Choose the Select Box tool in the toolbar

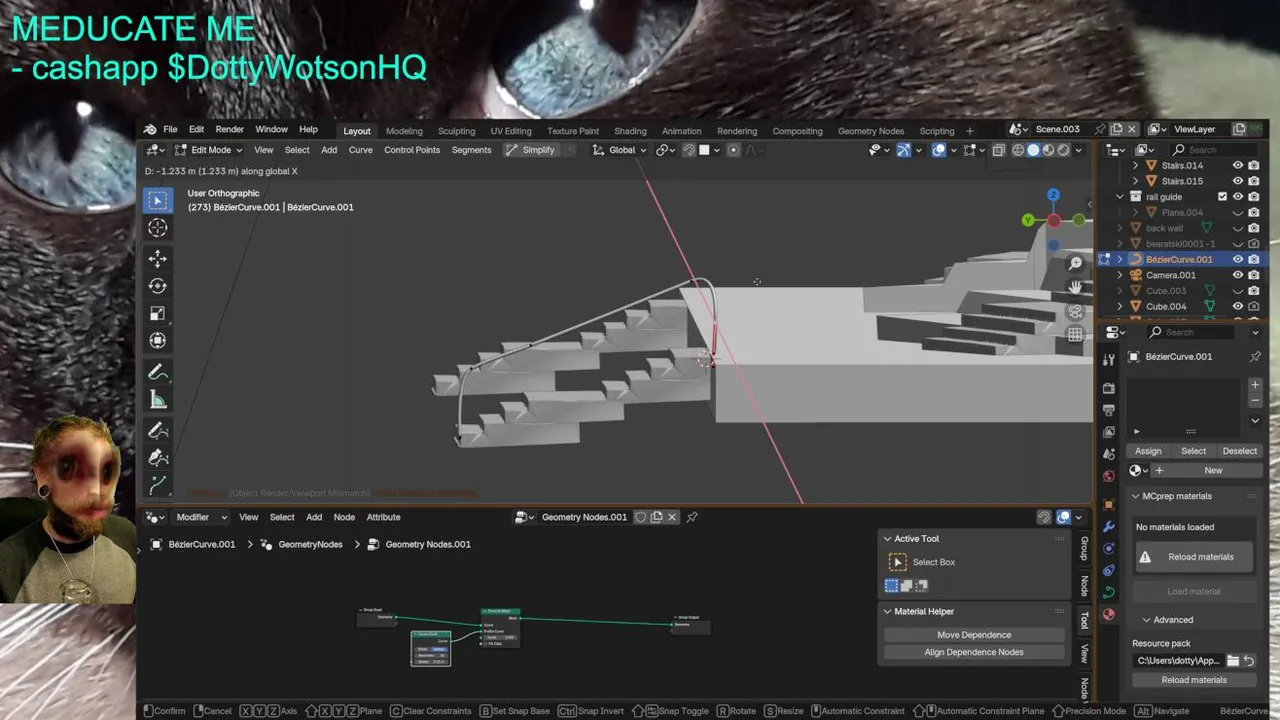[158, 200]
